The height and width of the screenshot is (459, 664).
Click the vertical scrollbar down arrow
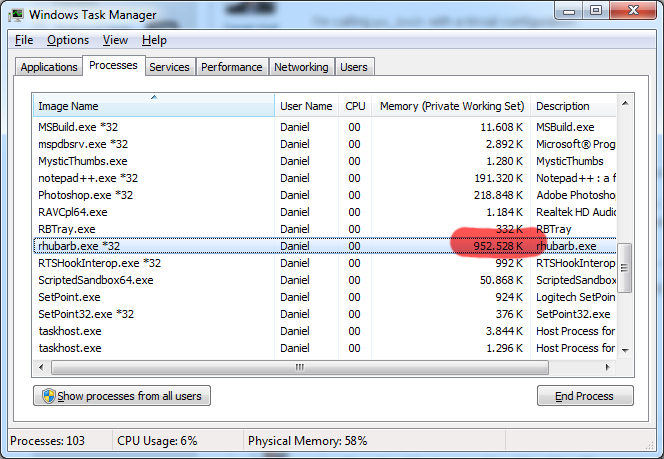(x=625, y=351)
